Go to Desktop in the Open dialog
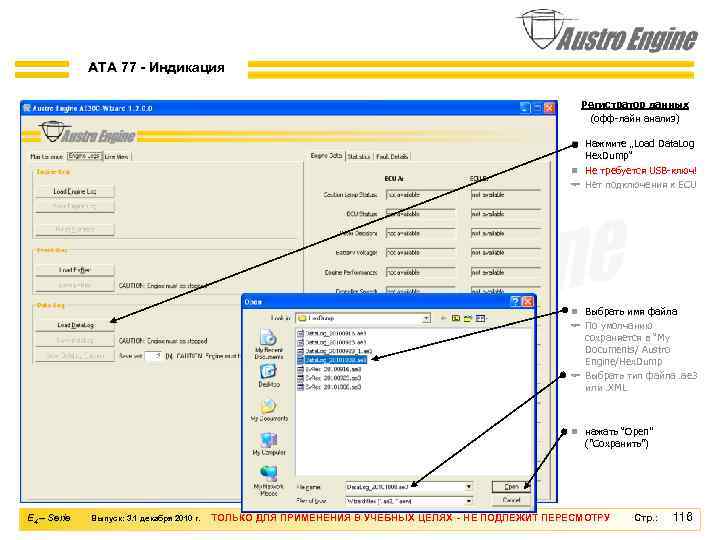The height and width of the screenshot is (540, 720). 269,377
